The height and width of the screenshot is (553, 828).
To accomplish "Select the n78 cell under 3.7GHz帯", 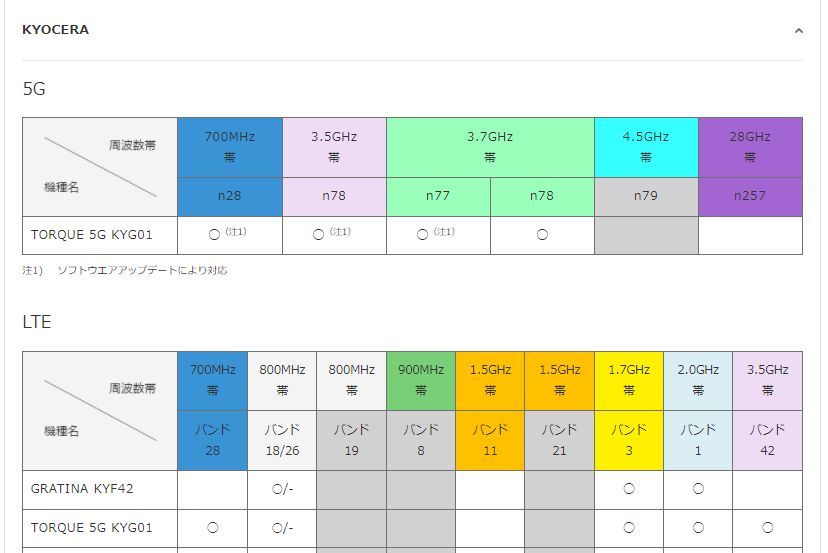I will coord(542,196).
